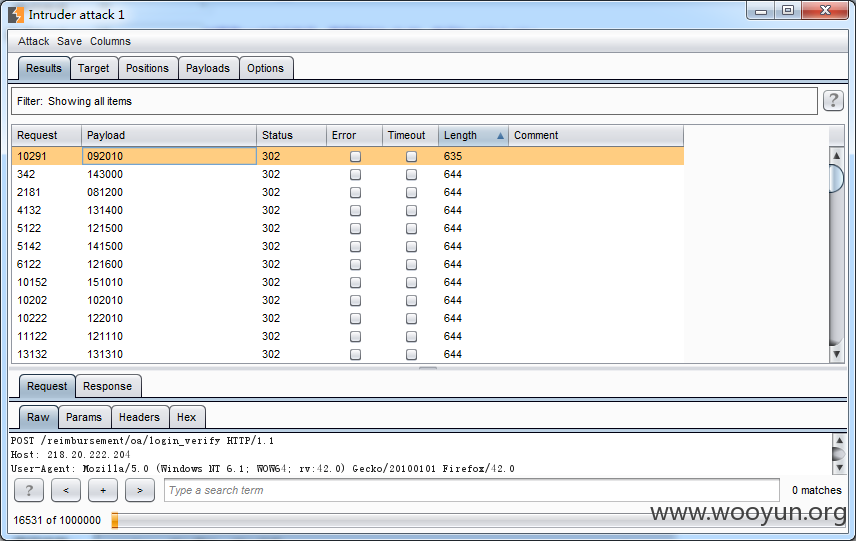Select row with request number 11122
856x541 pixels.
click(x=348, y=337)
